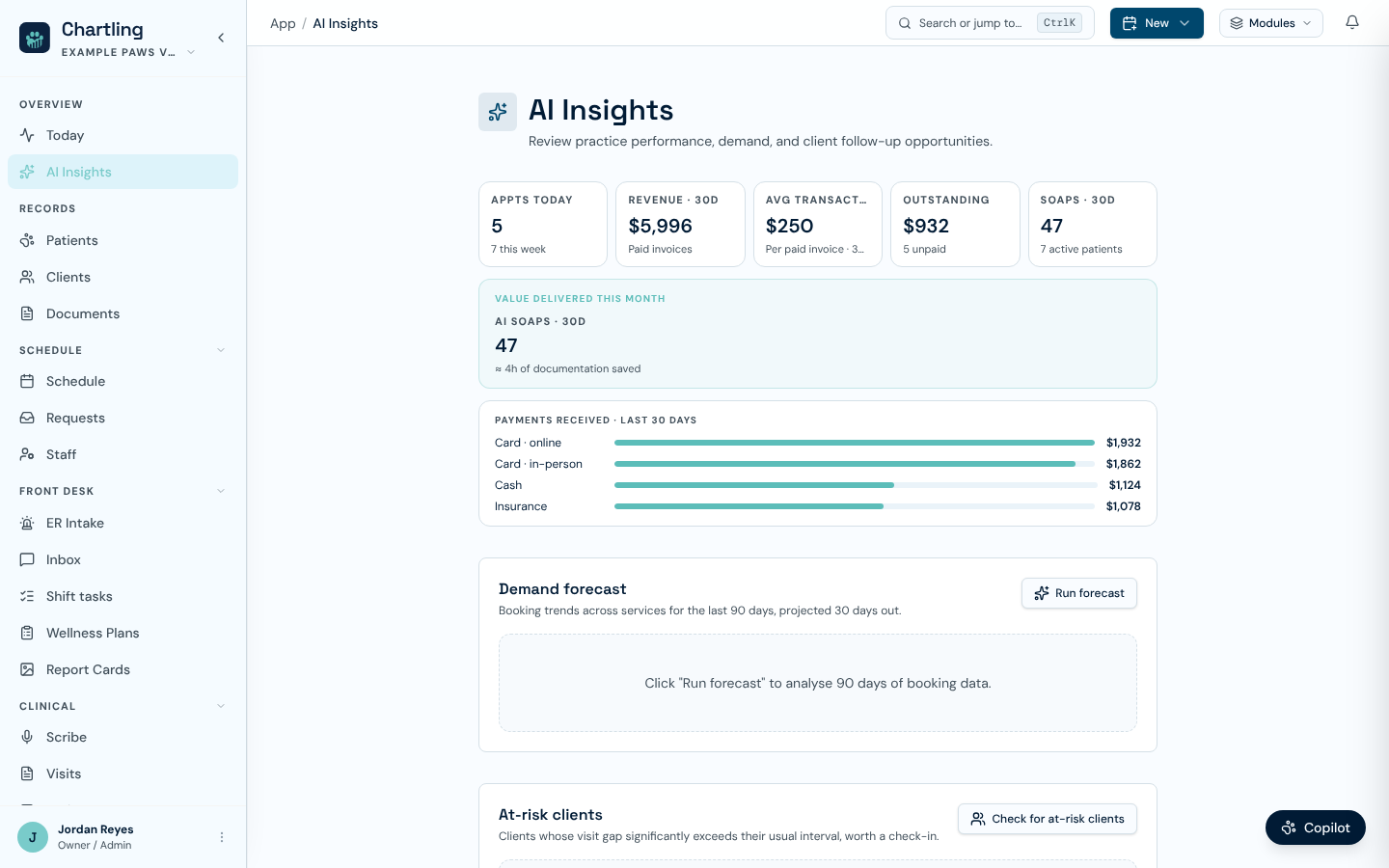
Task: Click the Insurance payment bar
Action: [x=855, y=506]
